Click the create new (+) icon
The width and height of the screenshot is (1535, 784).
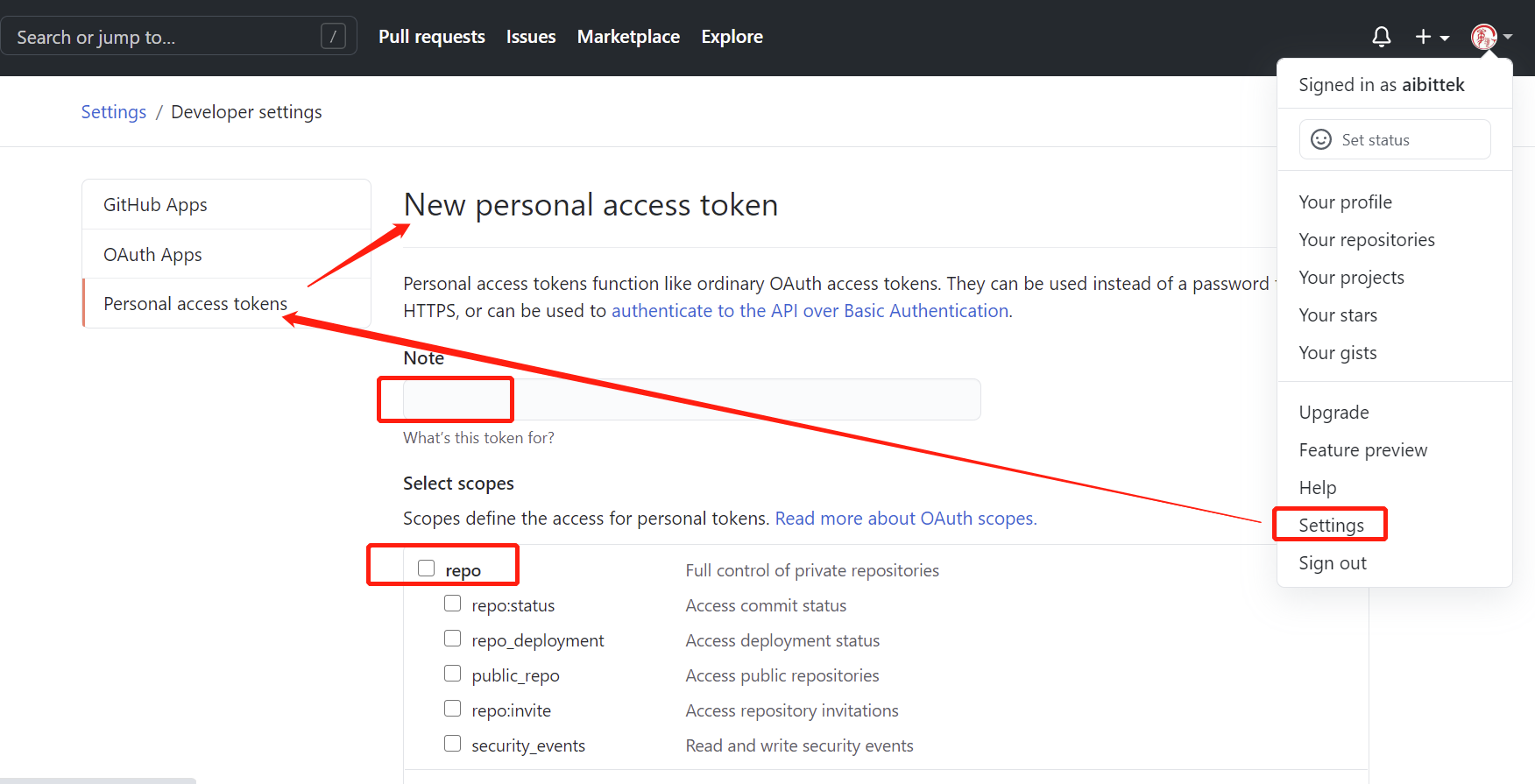point(1421,37)
